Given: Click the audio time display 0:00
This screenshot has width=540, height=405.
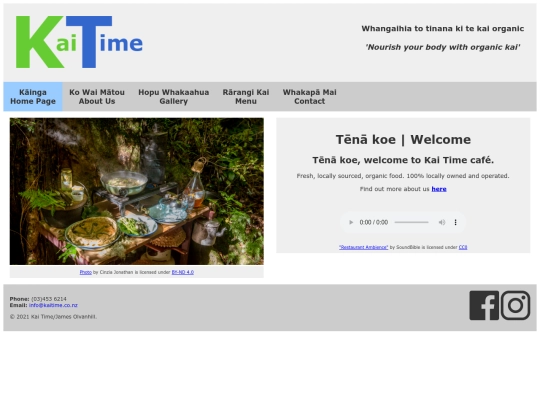Looking at the screenshot, I should (x=374, y=222).
